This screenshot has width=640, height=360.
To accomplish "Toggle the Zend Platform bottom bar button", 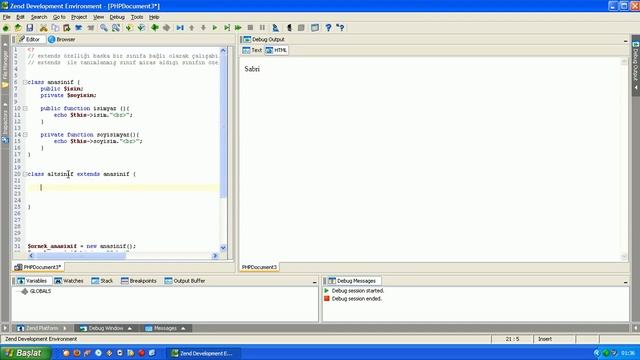I will (x=41, y=328).
